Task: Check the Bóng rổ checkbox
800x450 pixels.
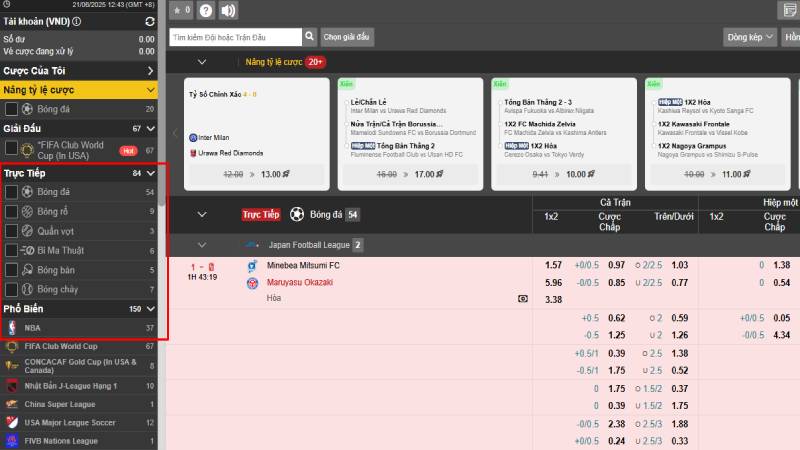Action: [11, 211]
